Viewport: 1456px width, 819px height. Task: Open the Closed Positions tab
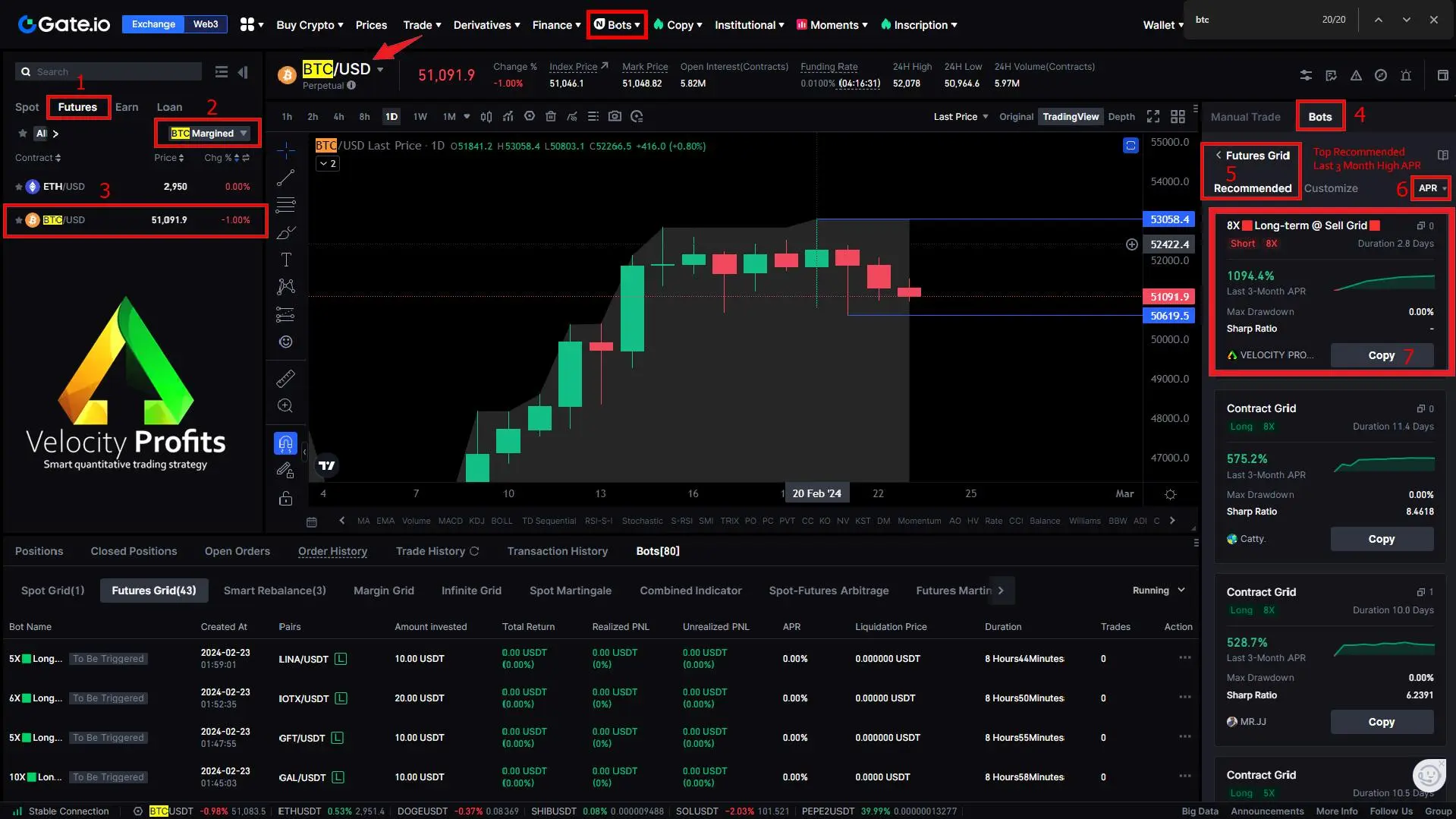pyautogui.click(x=134, y=551)
